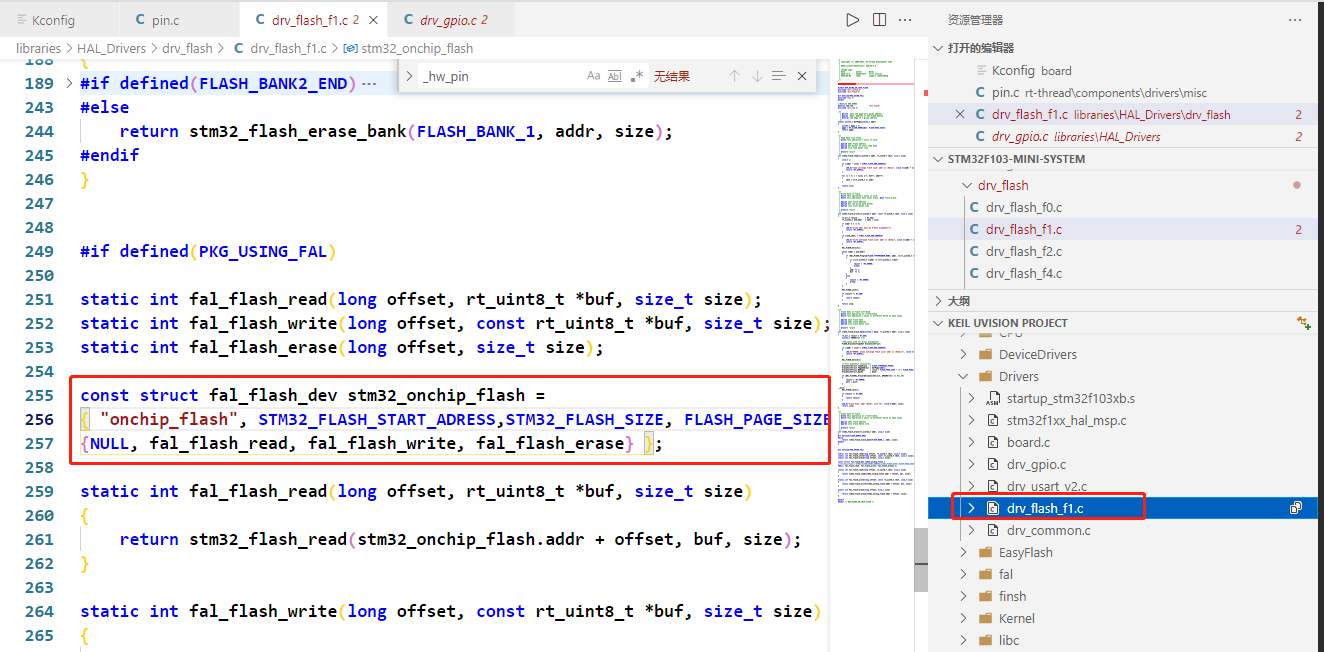The image size is (1324, 652).
Task: Click copy icon on selected drv_flash_f1.c row
Action: pyautogui.click(x=1296, y=508)
